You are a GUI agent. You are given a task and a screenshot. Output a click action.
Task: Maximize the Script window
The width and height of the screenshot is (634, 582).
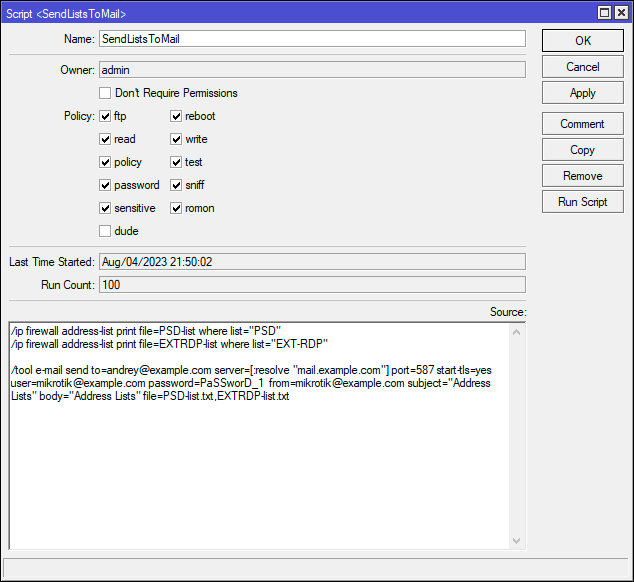pos(604,12)
